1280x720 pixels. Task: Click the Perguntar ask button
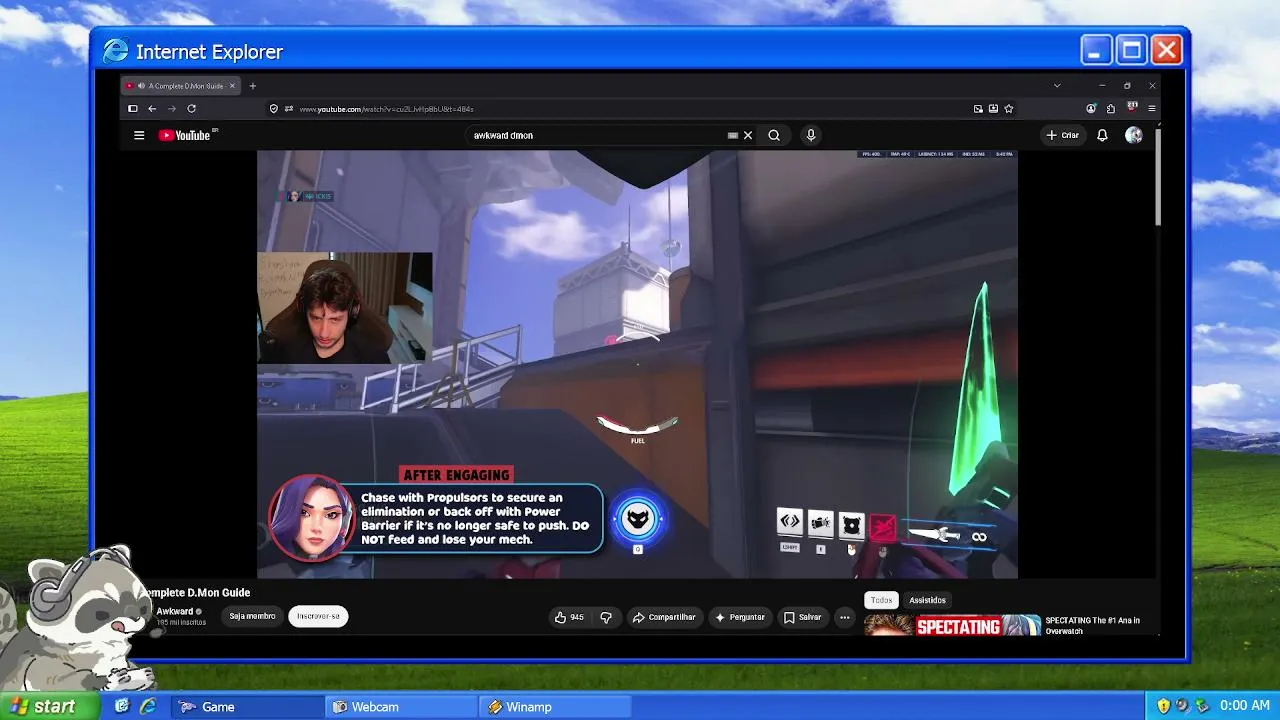(x=740, y=617)
